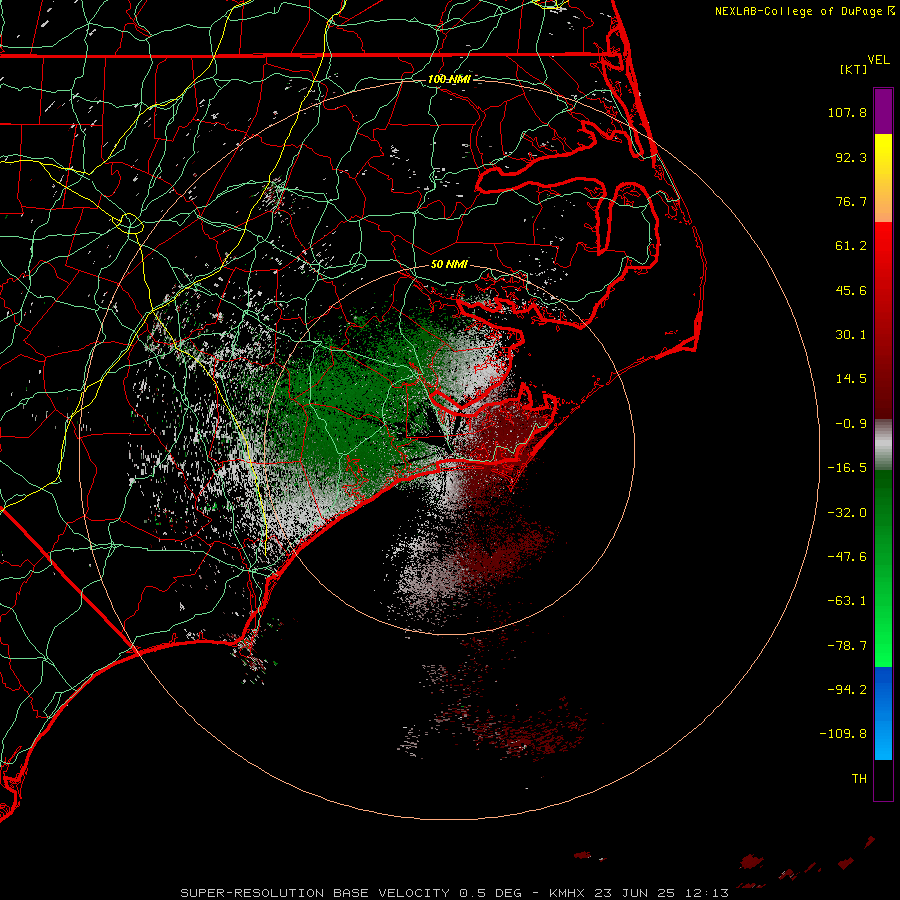Pick the red segment of the velocity scale
The image size is (900, 900).
pos(883,320)
